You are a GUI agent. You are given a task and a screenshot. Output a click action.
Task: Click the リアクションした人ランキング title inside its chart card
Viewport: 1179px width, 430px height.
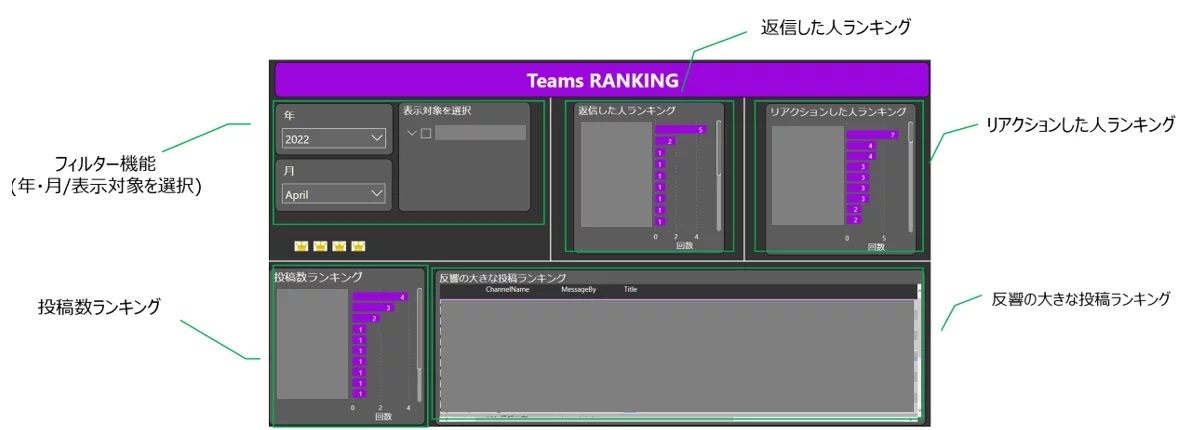coord(838,111)
